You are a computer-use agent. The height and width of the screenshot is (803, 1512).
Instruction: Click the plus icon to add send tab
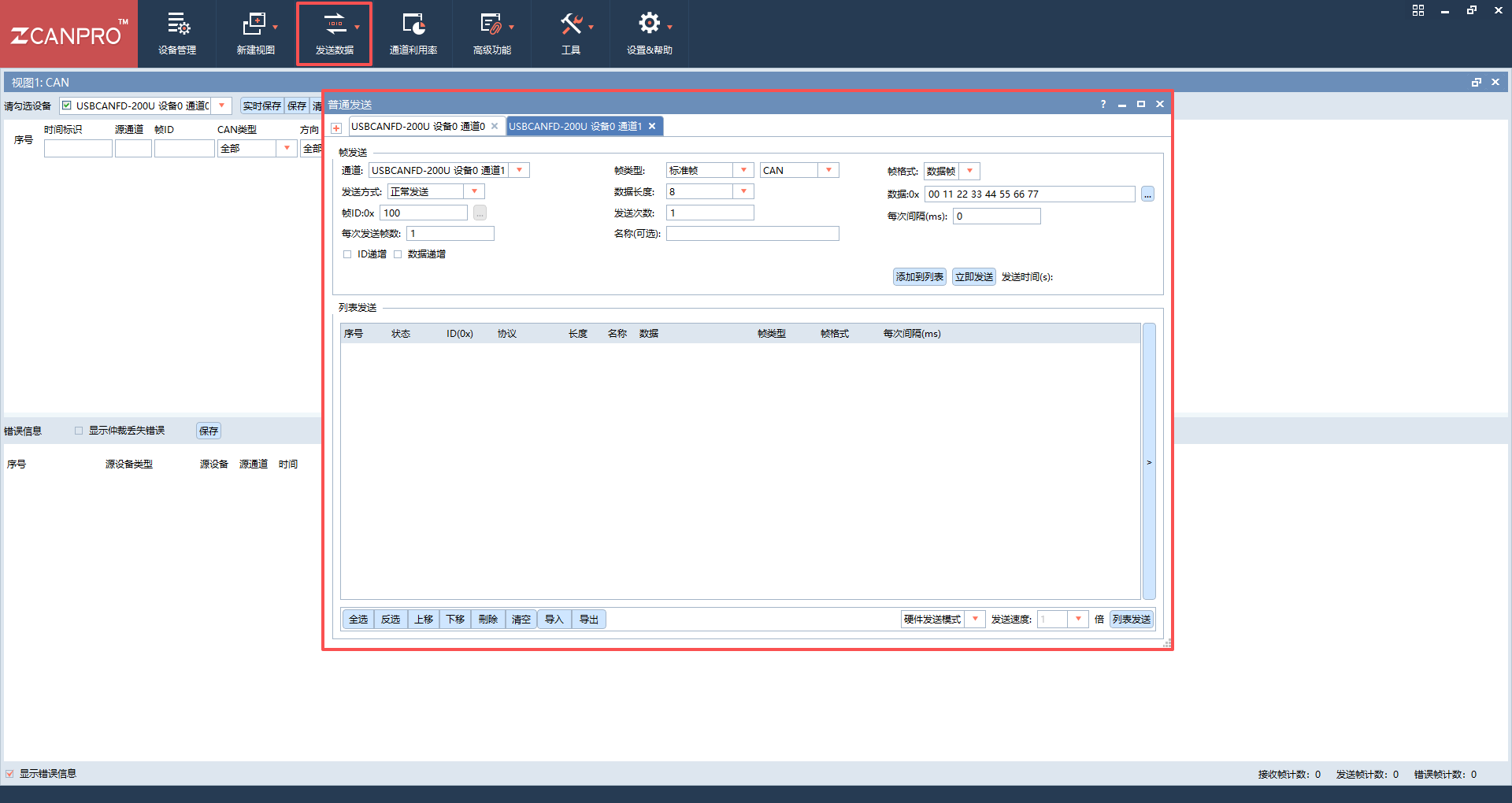(x=336, y=128)
